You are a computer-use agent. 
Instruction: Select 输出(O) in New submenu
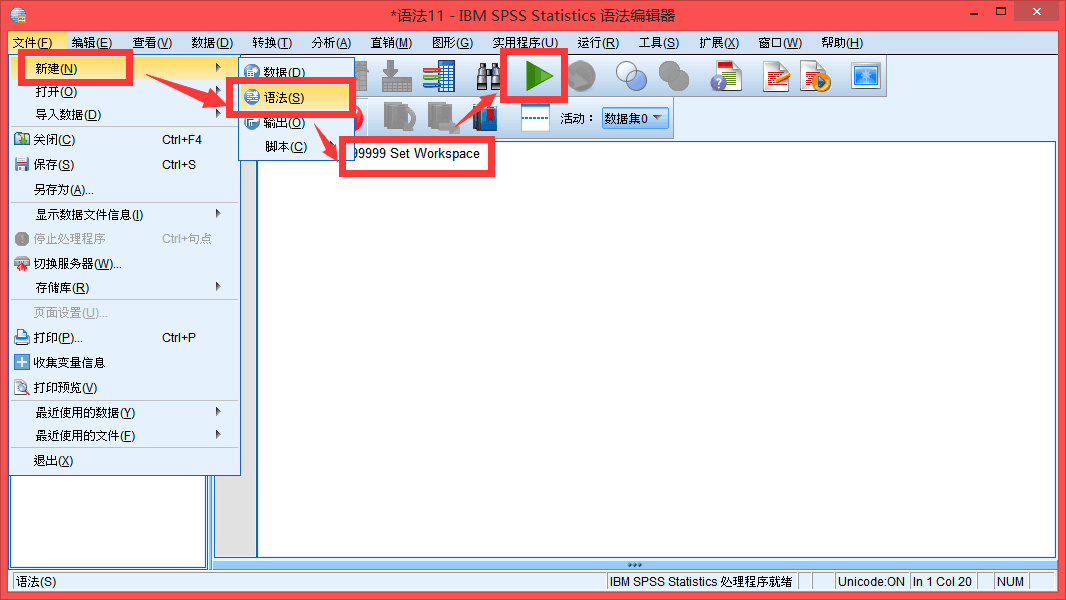coord(296,122)
